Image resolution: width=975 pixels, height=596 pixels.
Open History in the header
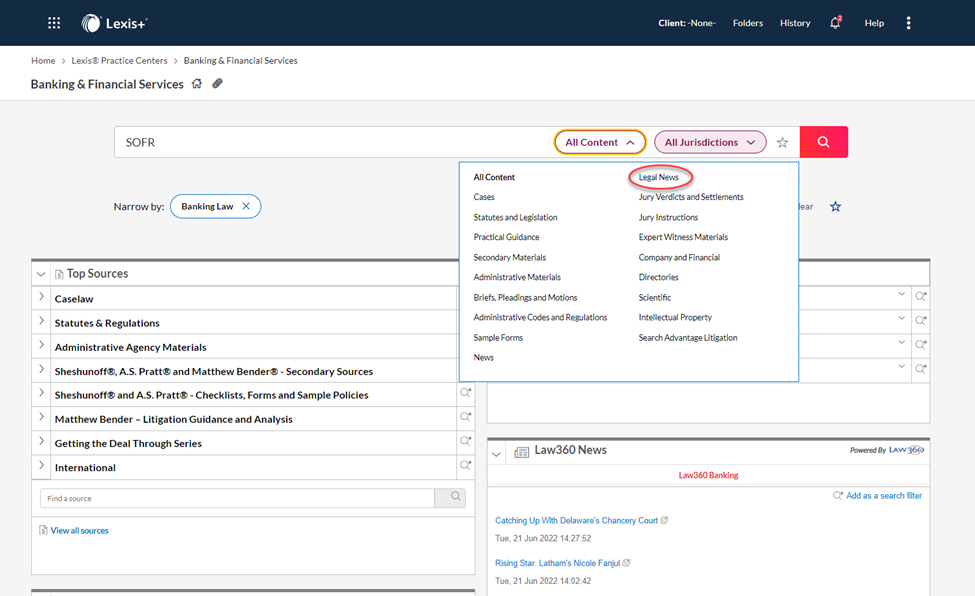(x=795, y=23)
